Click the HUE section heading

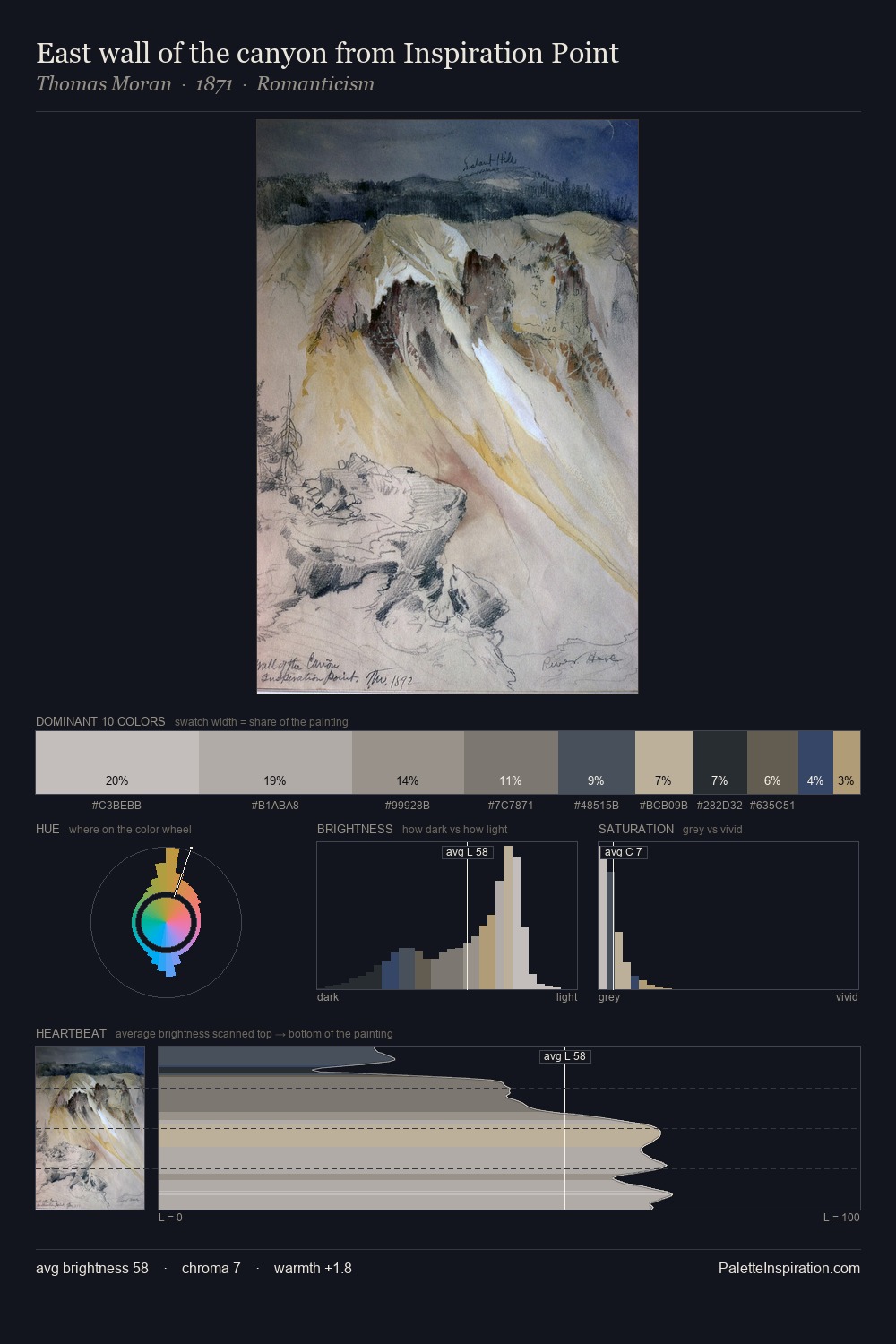[47, 830]
